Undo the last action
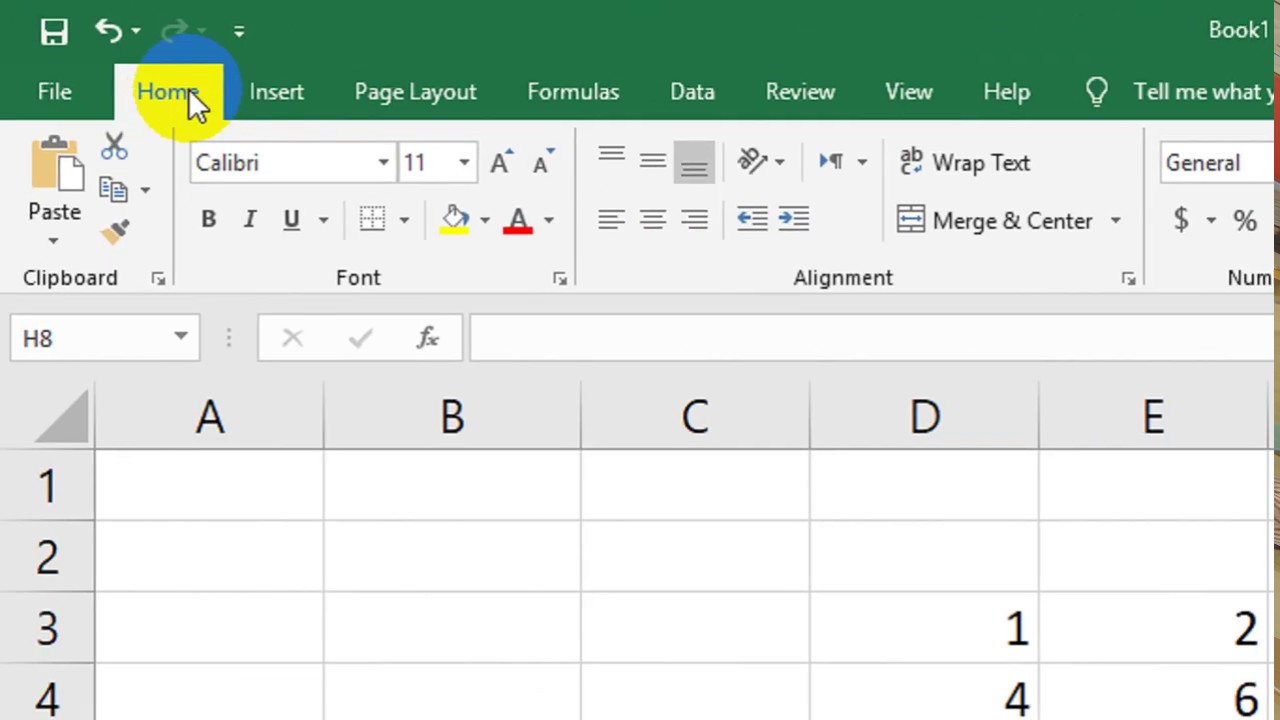 [108, 31]
